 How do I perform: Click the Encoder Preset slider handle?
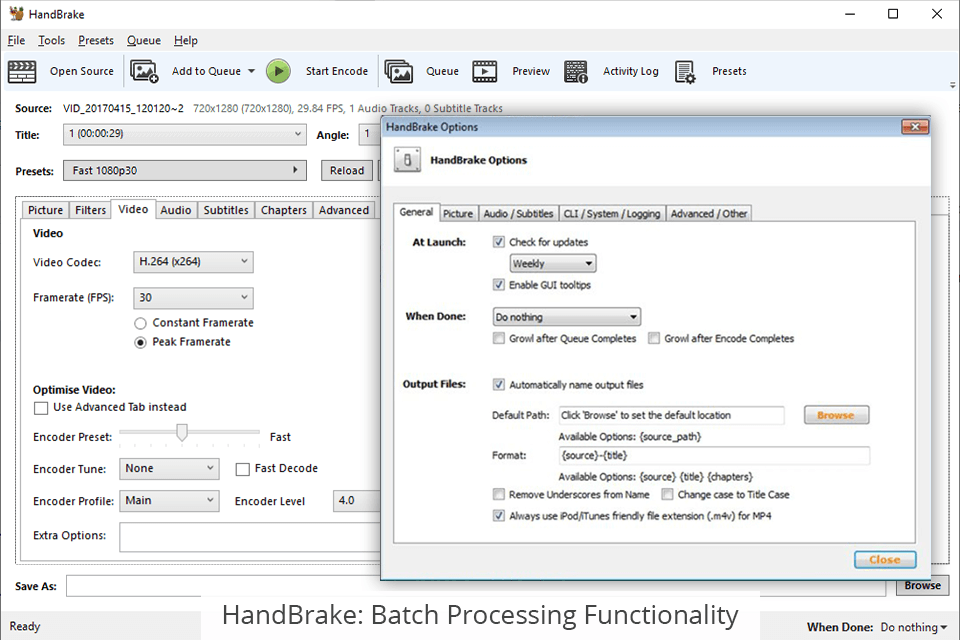(182, 432)
